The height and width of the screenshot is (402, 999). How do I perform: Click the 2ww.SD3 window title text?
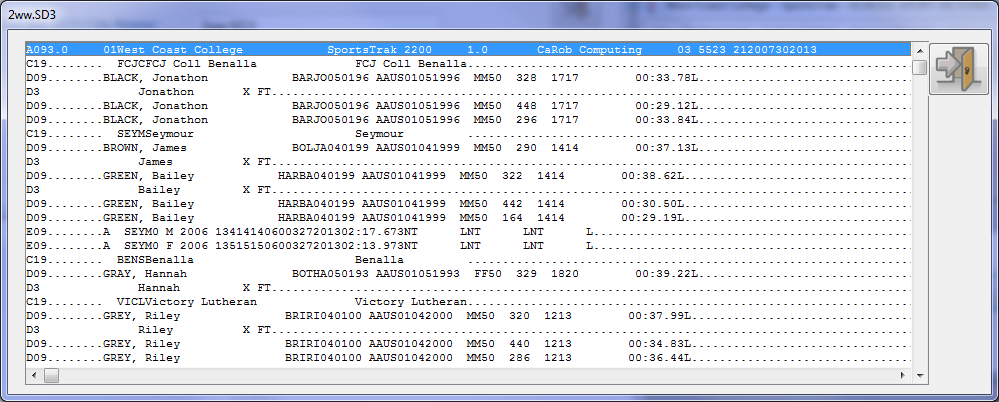32,15
